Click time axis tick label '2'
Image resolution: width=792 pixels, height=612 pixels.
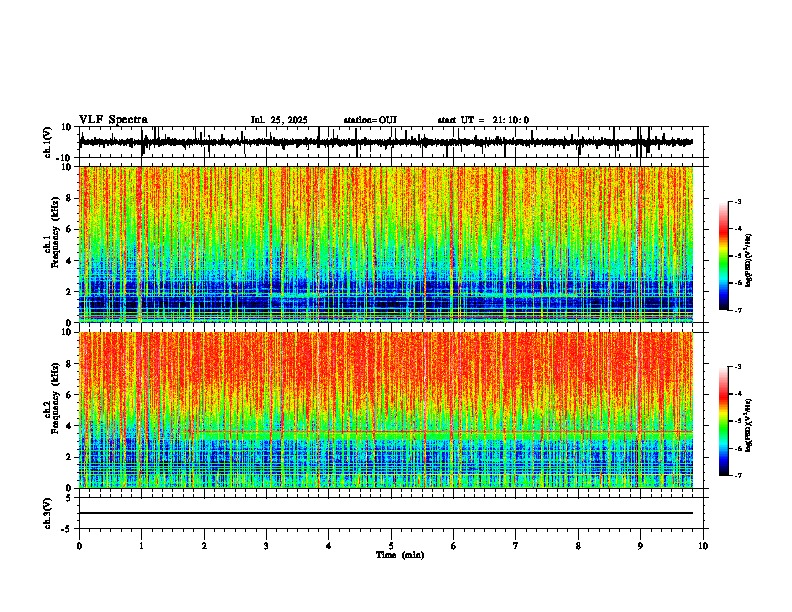click(204, 546)
